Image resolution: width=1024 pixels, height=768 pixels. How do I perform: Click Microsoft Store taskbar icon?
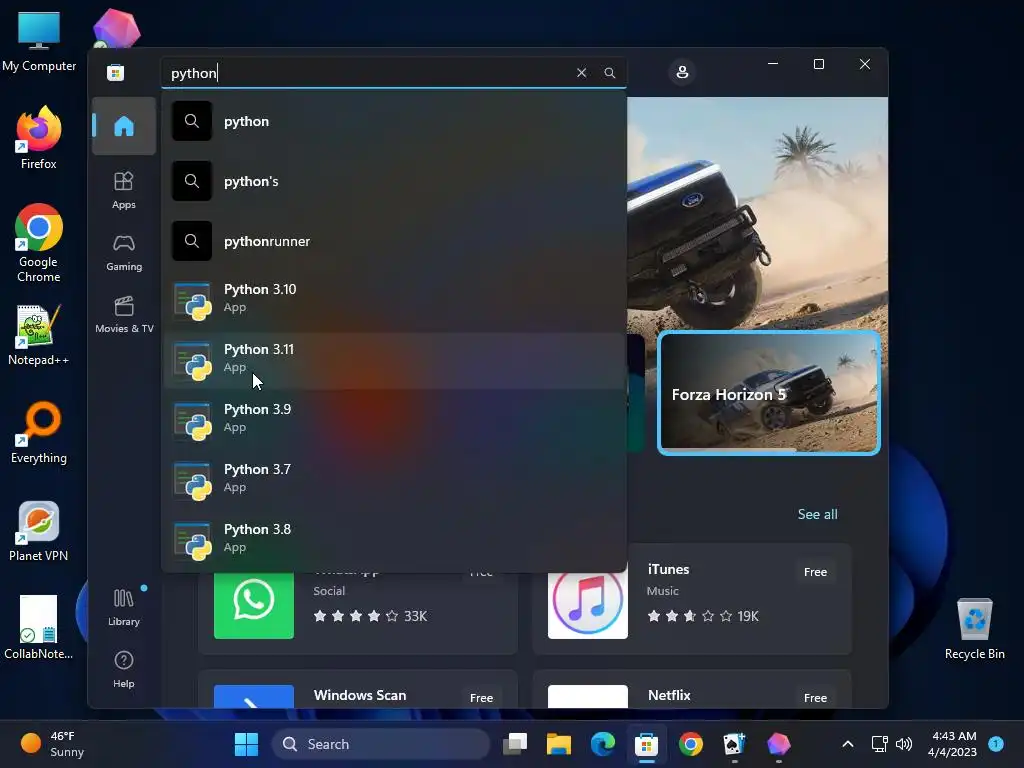[x=647, y=744]
